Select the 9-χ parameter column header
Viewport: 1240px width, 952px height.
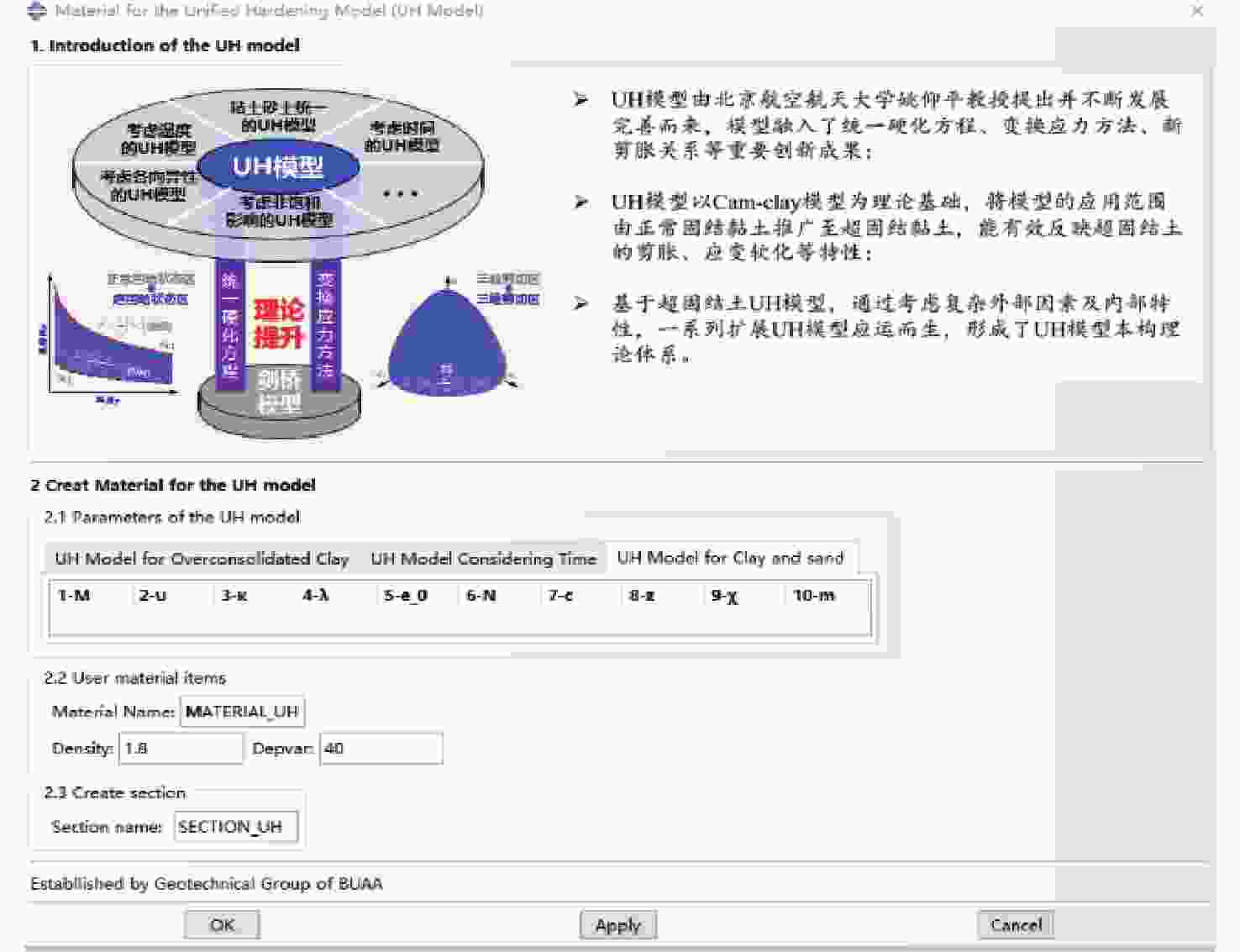(724, 596)
